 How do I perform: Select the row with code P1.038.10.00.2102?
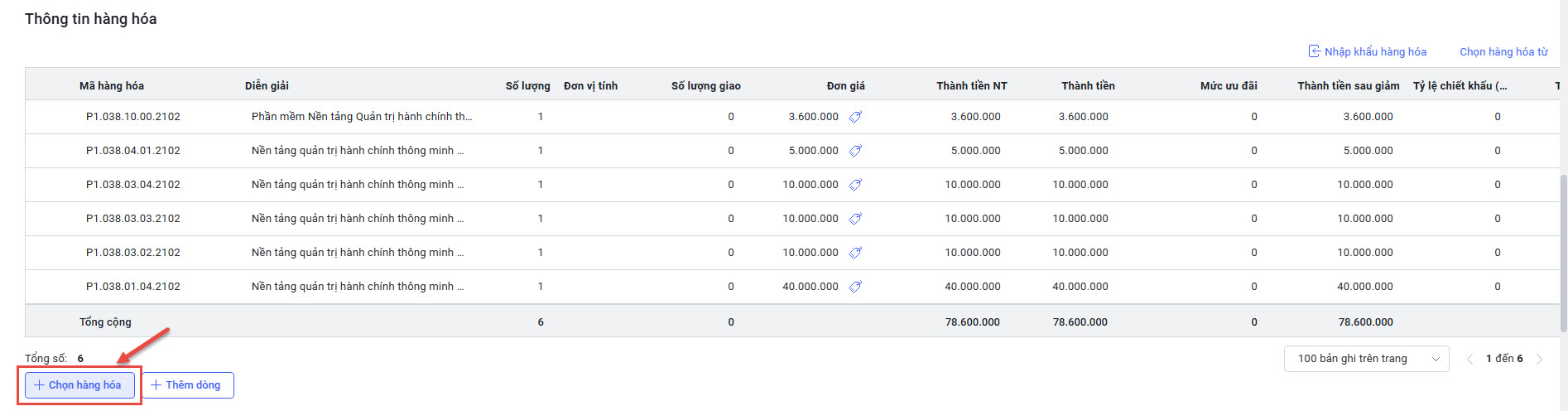(x=133, y=117)
